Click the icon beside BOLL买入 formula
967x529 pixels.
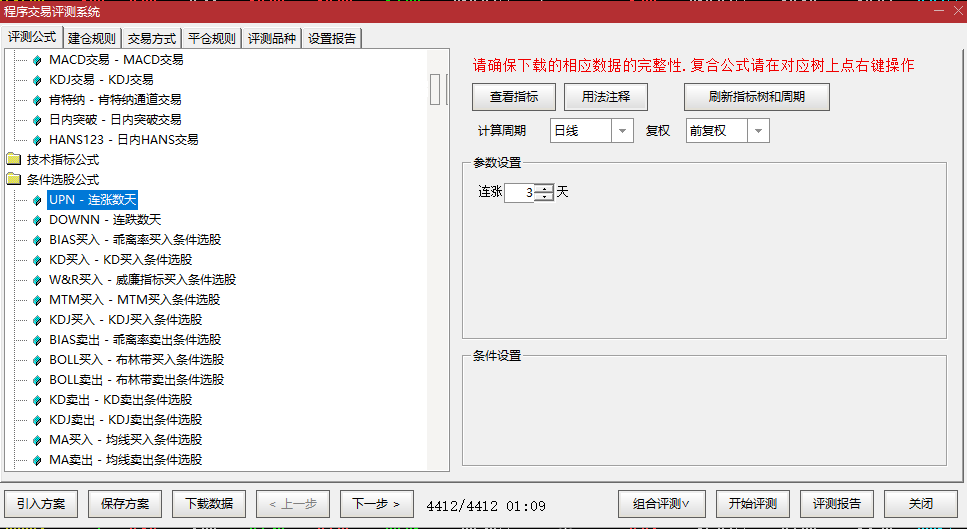point(38,360)
